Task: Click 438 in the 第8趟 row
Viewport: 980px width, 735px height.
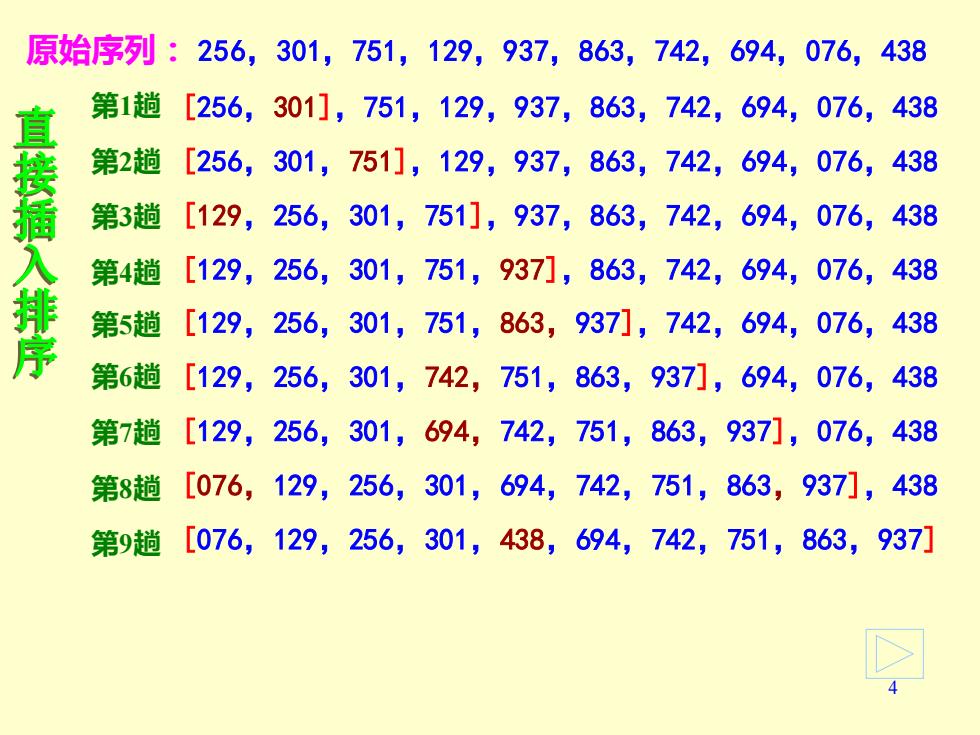Action: click(915, 486)
